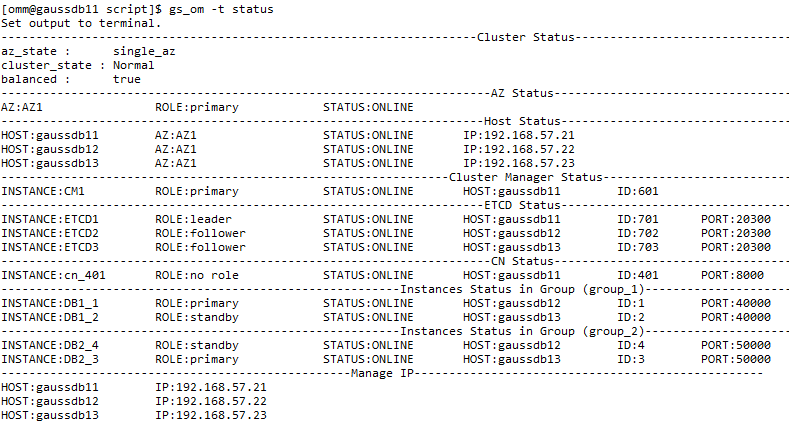Click ROLE:leader on the ETCD1 row

coord(193,219)
